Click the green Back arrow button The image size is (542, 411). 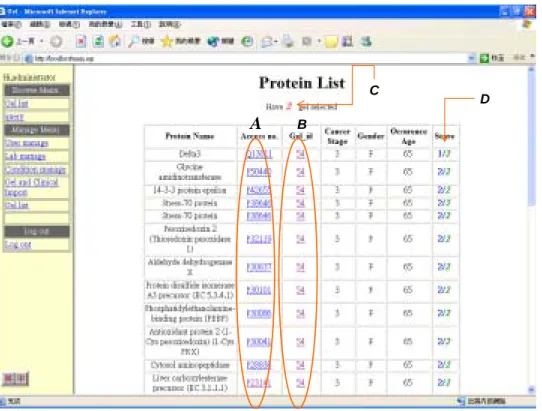click(x=7, y=41)
